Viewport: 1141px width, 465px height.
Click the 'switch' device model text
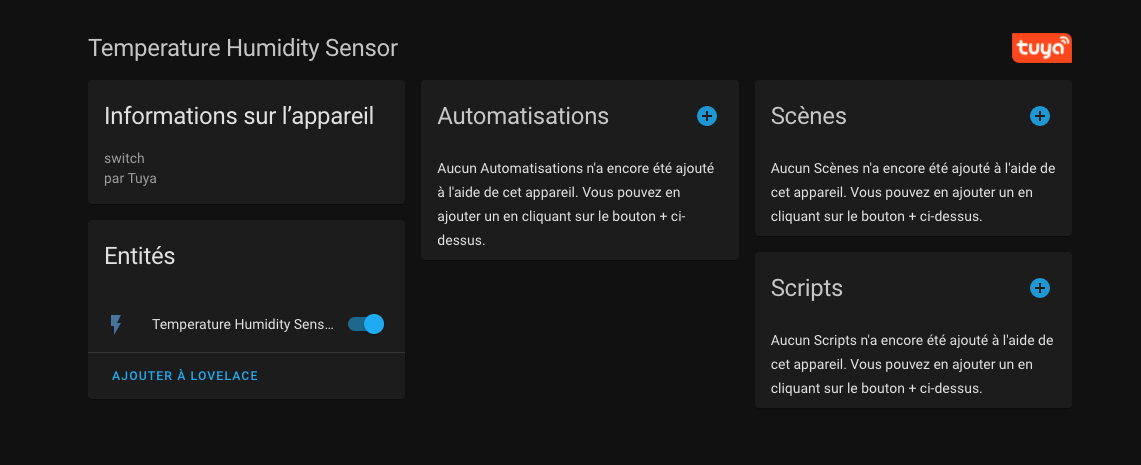point(124,159)
